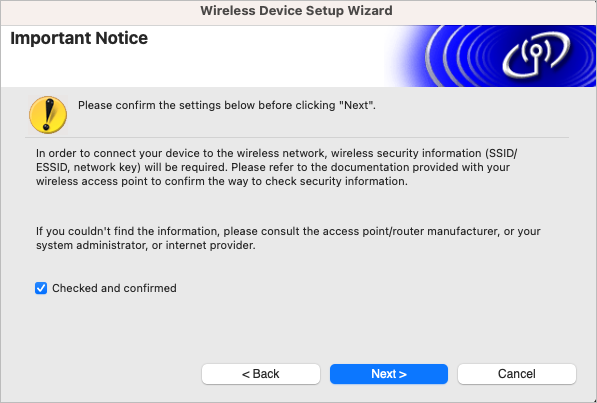Click the yellow exclamation warning icon
Image resolution: width=597 pixels, height=403 pixels.
(x=48, y=115)
